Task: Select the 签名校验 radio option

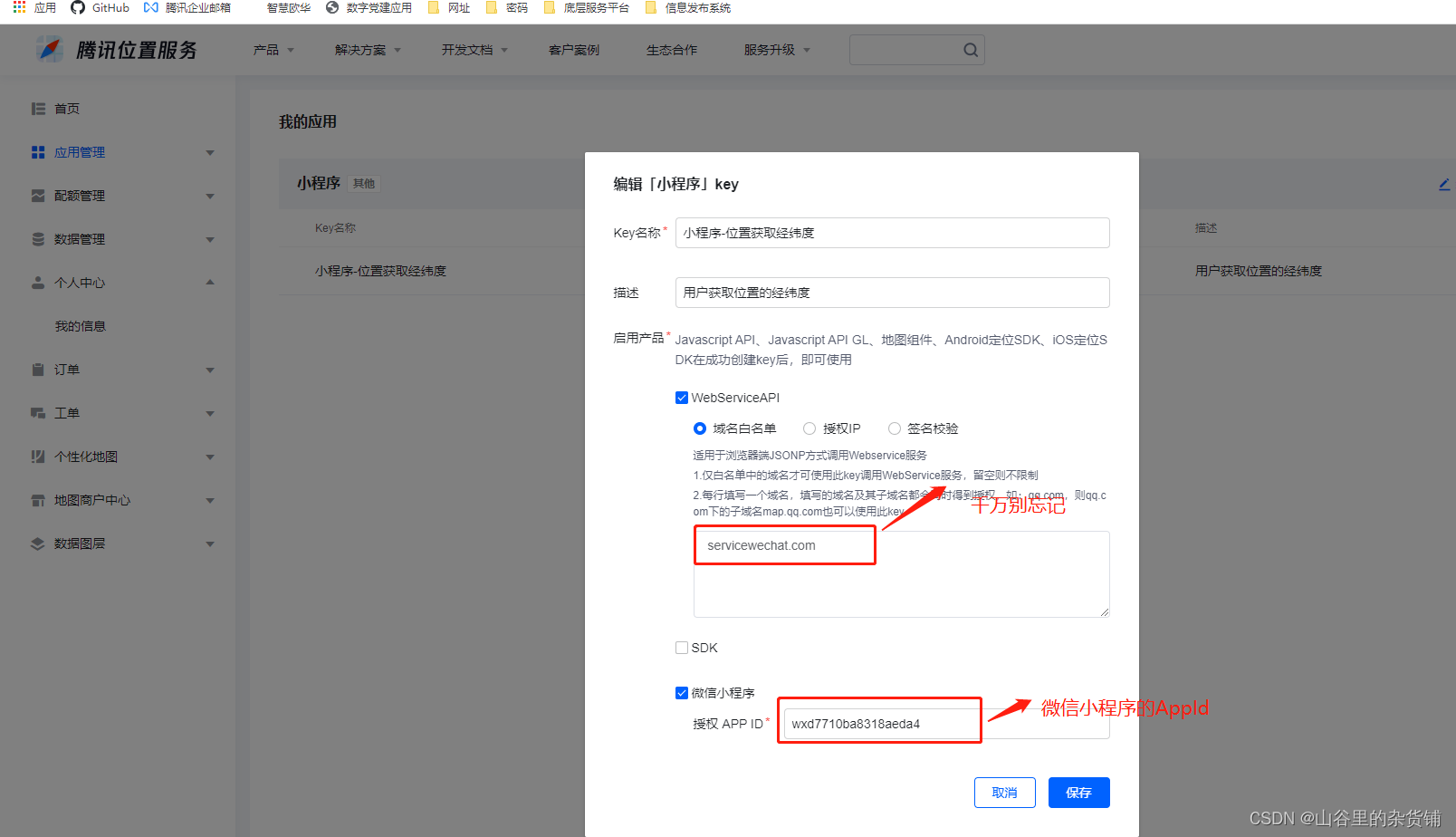Action: coord(895,428)
